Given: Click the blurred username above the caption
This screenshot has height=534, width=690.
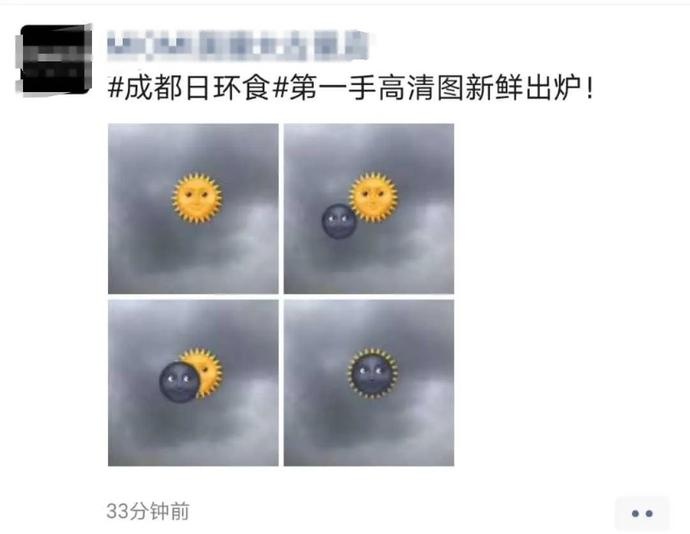Looking at the screenshot, I should point(238,45).
